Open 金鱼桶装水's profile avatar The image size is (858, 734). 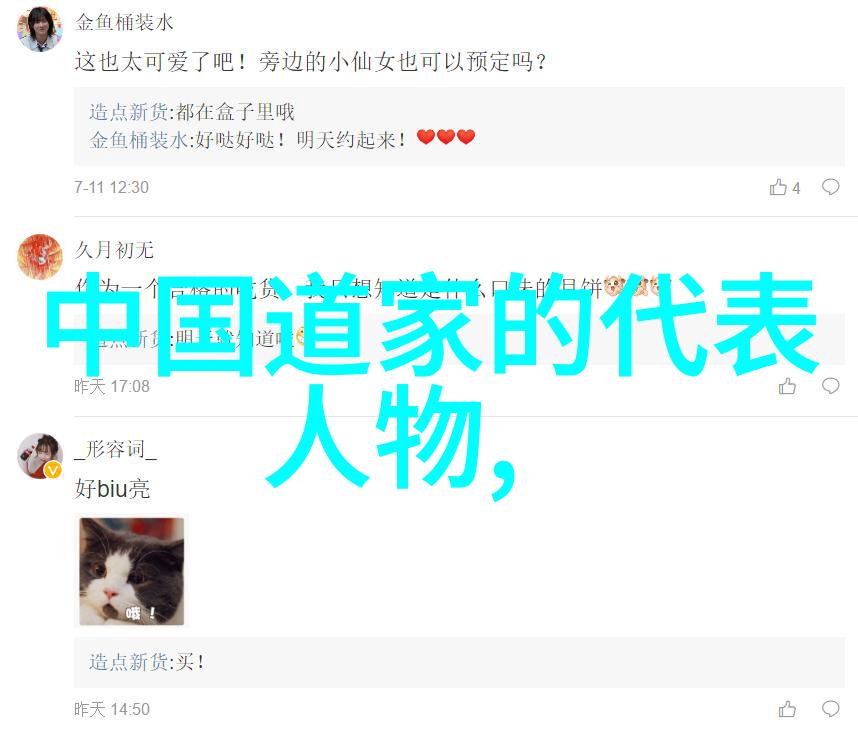click(x=39, y=29)
